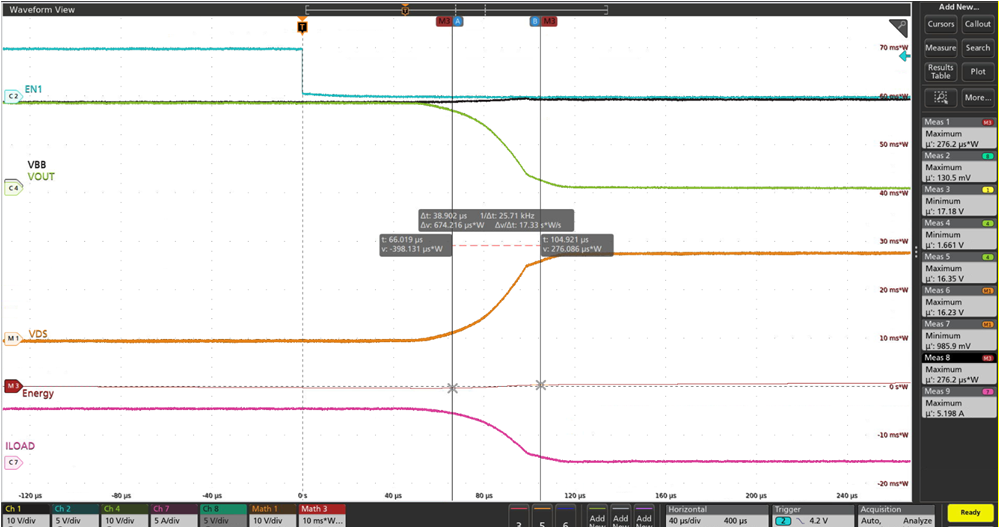The width and height of the screenshot is (1000, 529).
Task: Click the Cursors button
Action: (x=940, y=24)
